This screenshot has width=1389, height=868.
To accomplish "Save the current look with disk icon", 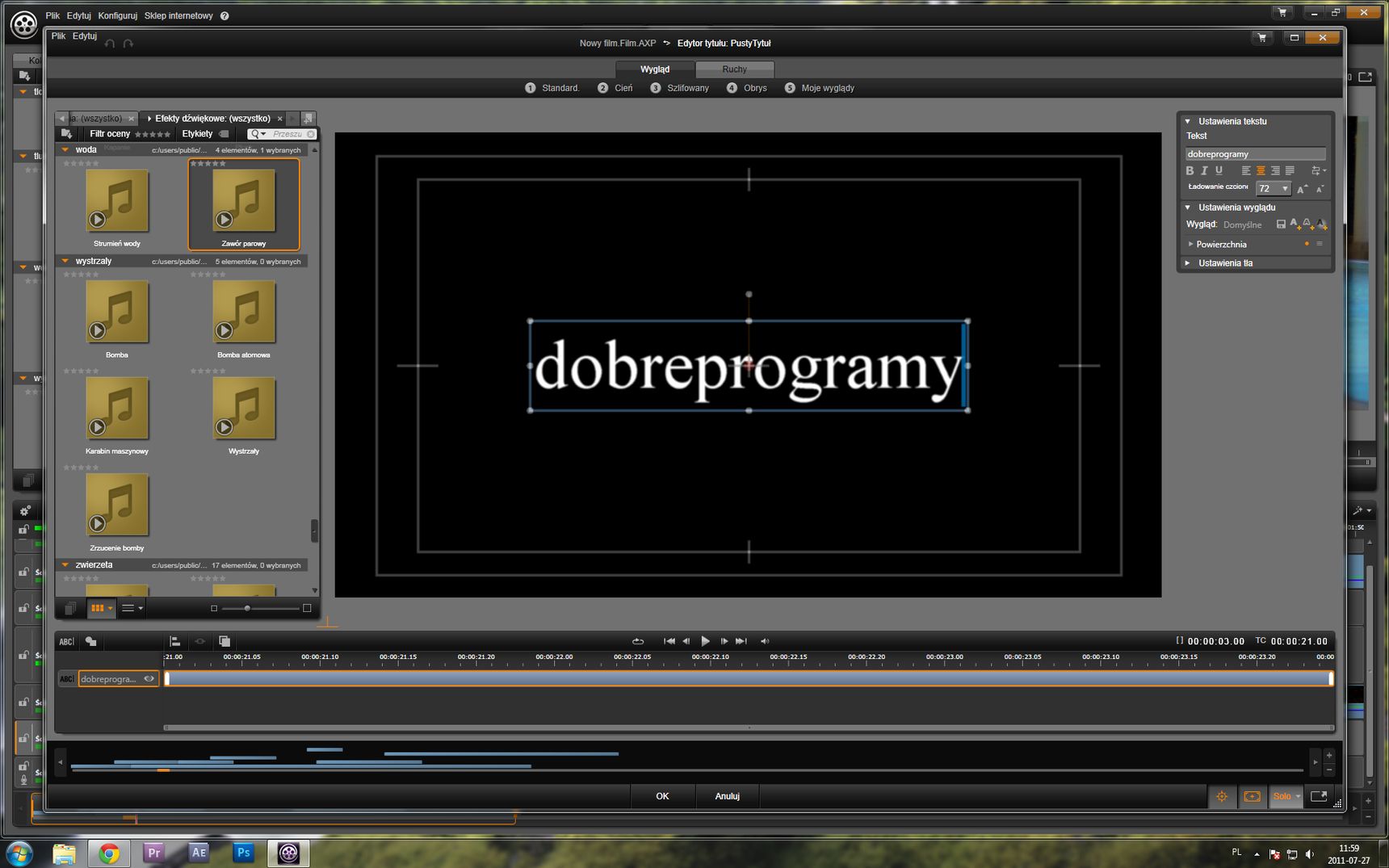I will tap(1281, 224).
